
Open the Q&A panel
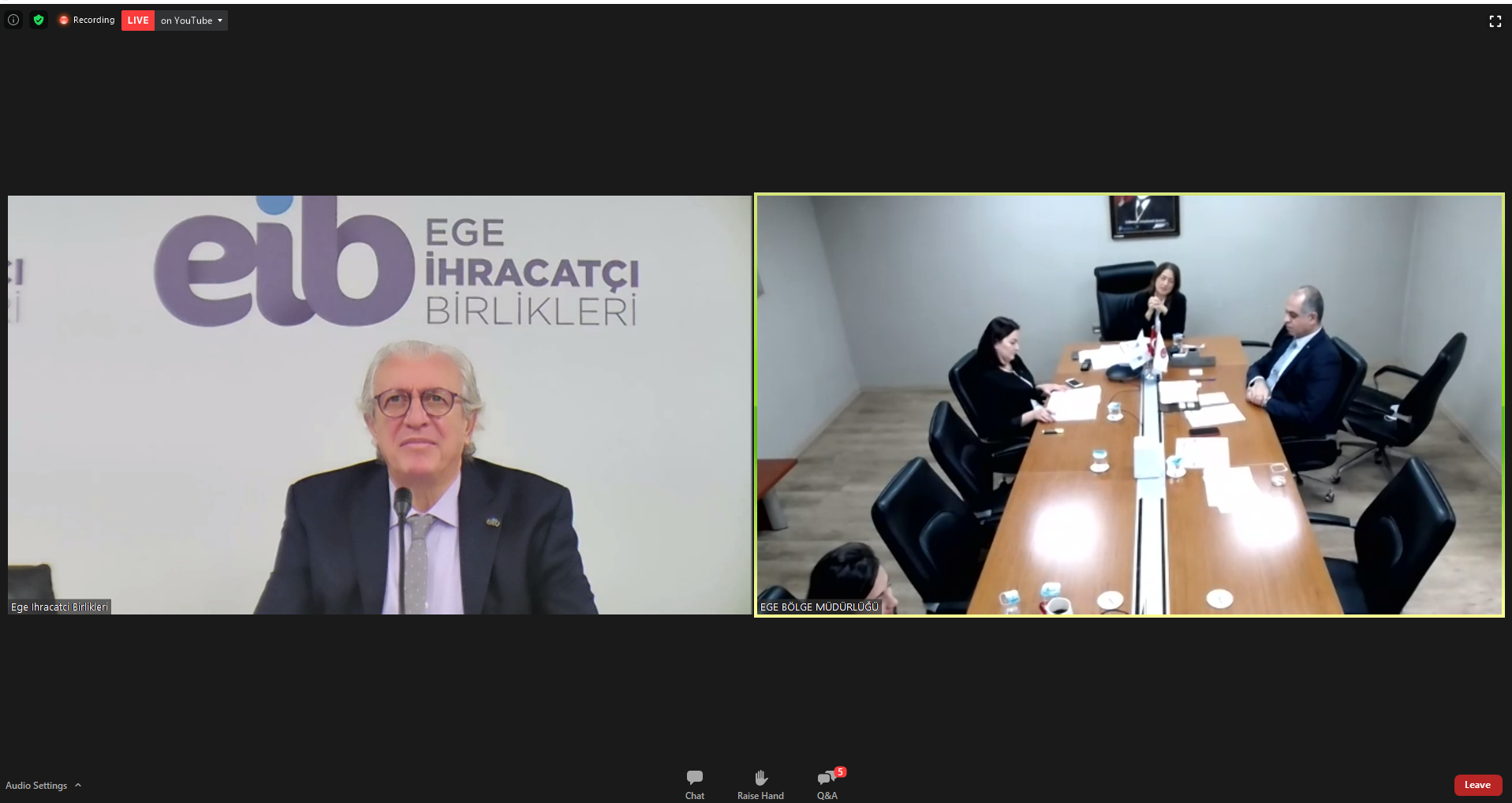[x=827, y=784]
